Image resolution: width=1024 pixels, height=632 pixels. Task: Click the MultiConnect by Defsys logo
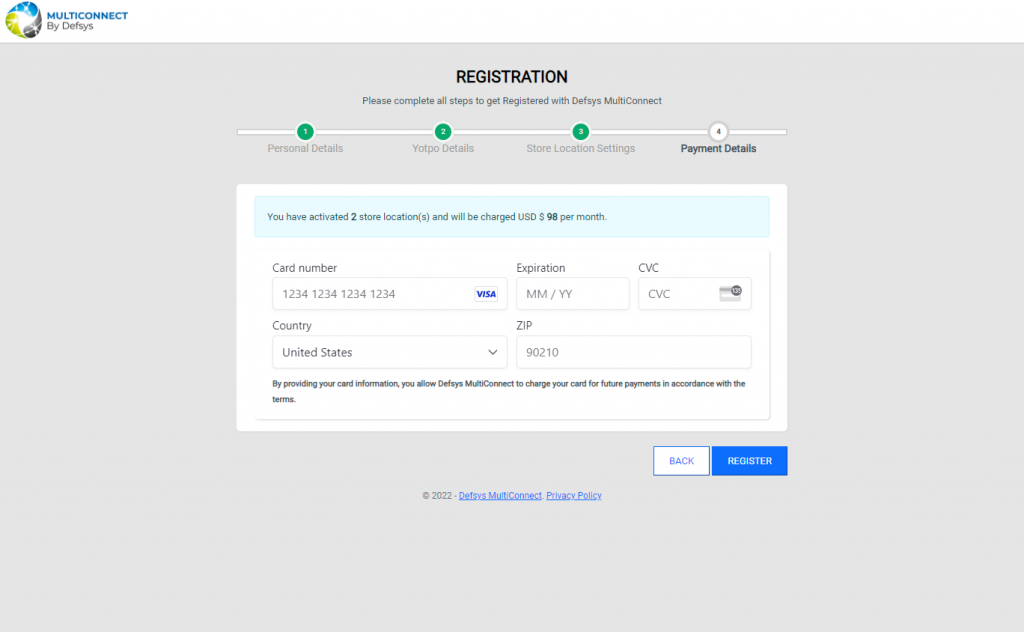pyautogui.click(x=67, y=20)
